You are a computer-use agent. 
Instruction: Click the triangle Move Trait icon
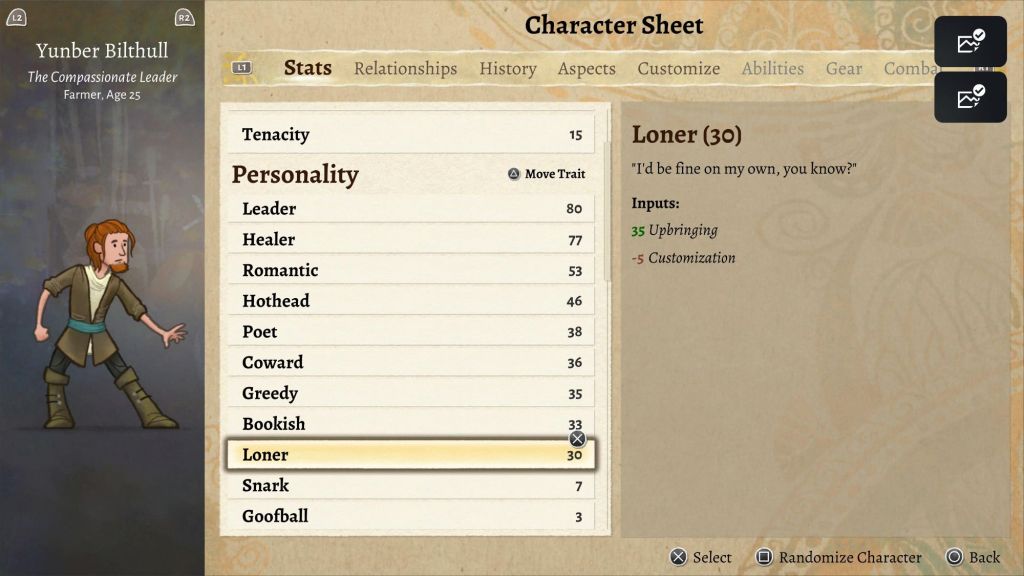pos(514,174)
